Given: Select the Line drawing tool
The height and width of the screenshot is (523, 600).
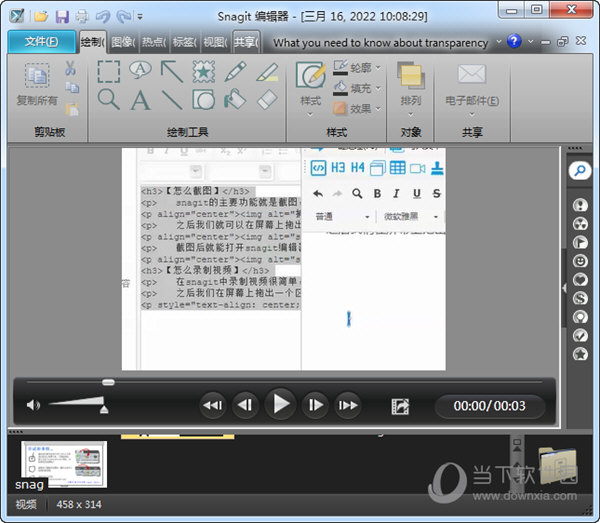Looking at the screenshot, I should click(172, 100).
